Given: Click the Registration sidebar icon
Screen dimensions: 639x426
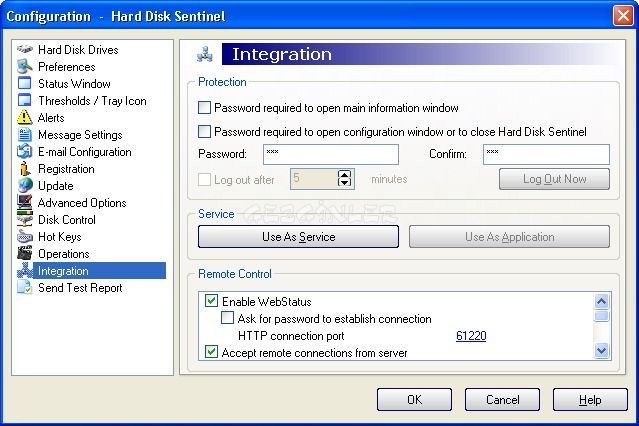Looking at the screenshot, I should point(24,168).
